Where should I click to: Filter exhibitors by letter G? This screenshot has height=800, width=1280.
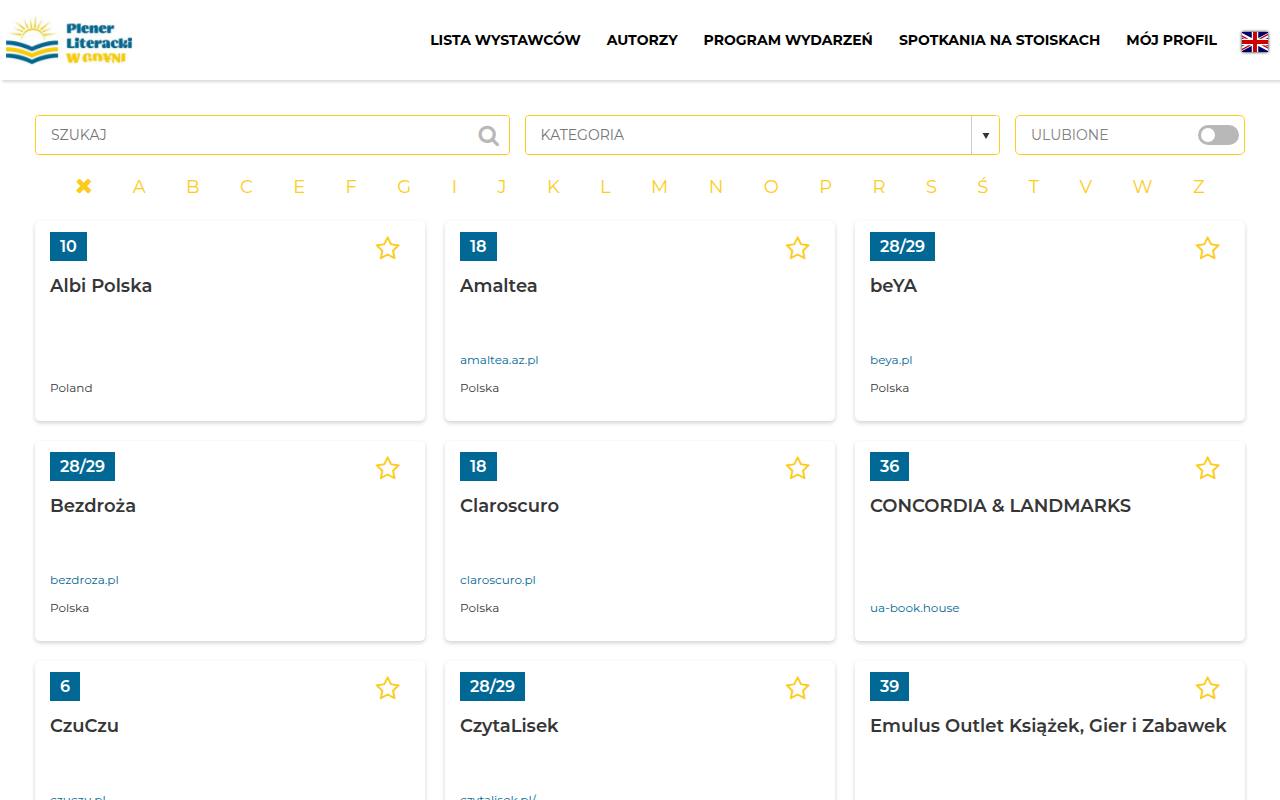point(404,187)
